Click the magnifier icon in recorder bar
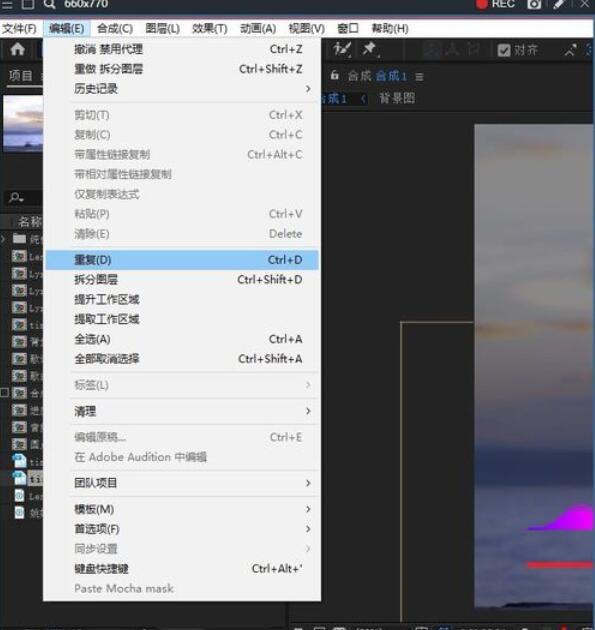 tap(49, 4)
